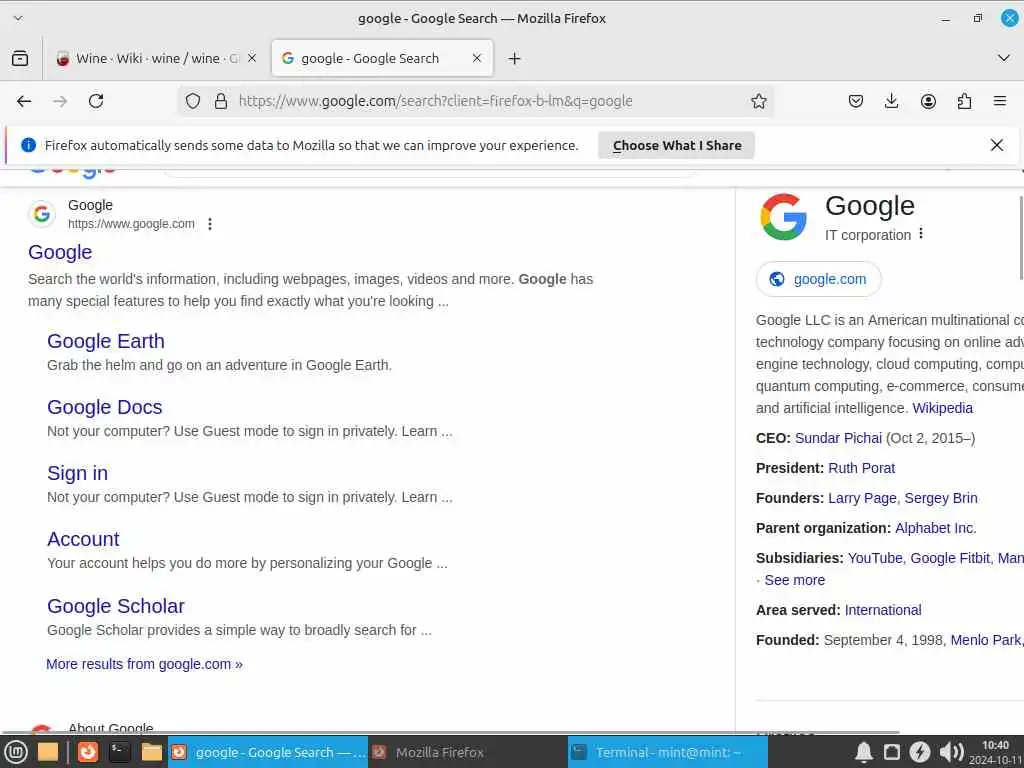Open more options for google.com result
This screenshot has width=1024, height=768.
(x=210, y=224)
